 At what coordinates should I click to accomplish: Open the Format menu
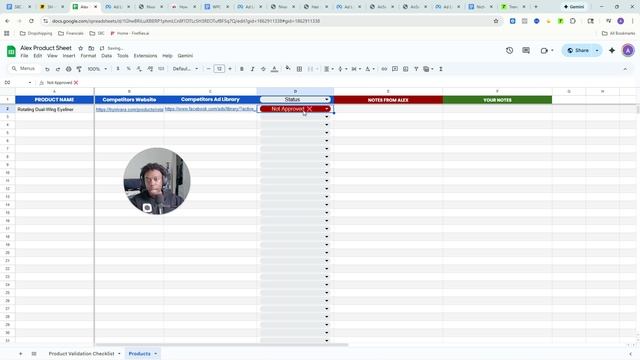pyautogui.click(x=88, y=56)
